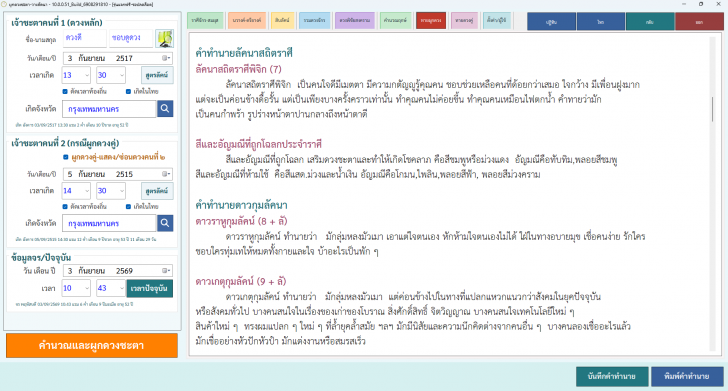Open the purple ดวงพิชัยสงคราม tab
Screen dimensions: 728x391
click(x=355, y=20)
